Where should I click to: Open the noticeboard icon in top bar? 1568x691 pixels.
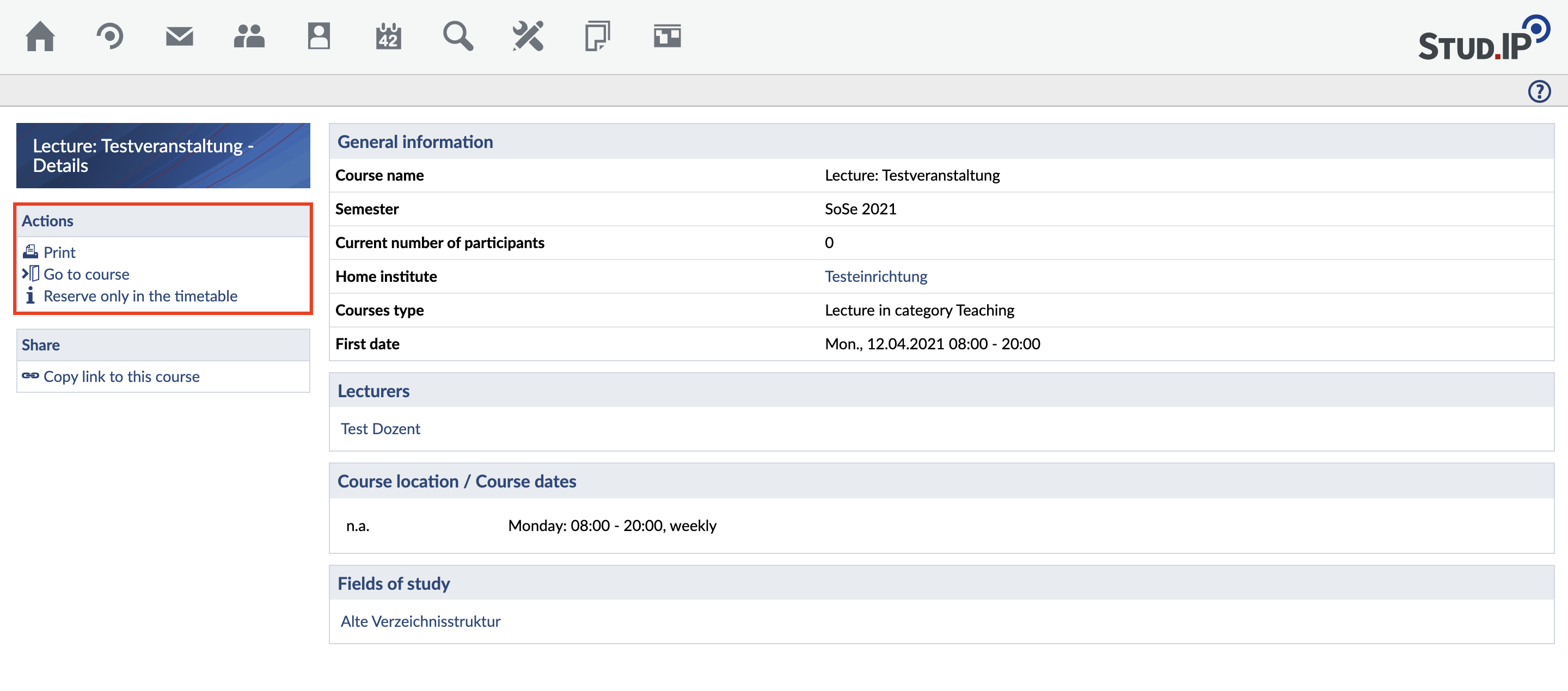tap(667, 36)
